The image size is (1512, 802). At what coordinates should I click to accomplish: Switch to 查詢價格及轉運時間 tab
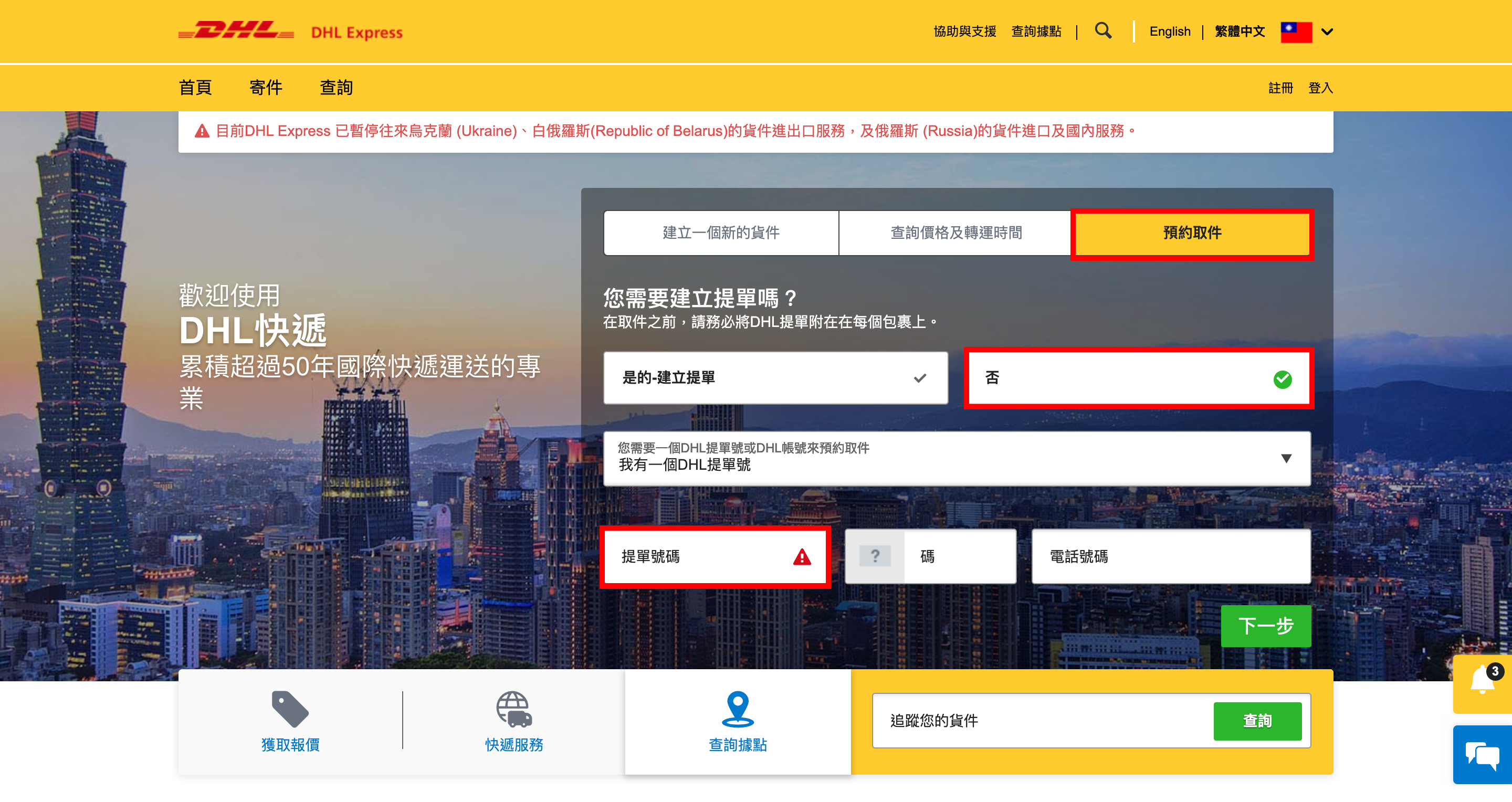tap(956, 233)
